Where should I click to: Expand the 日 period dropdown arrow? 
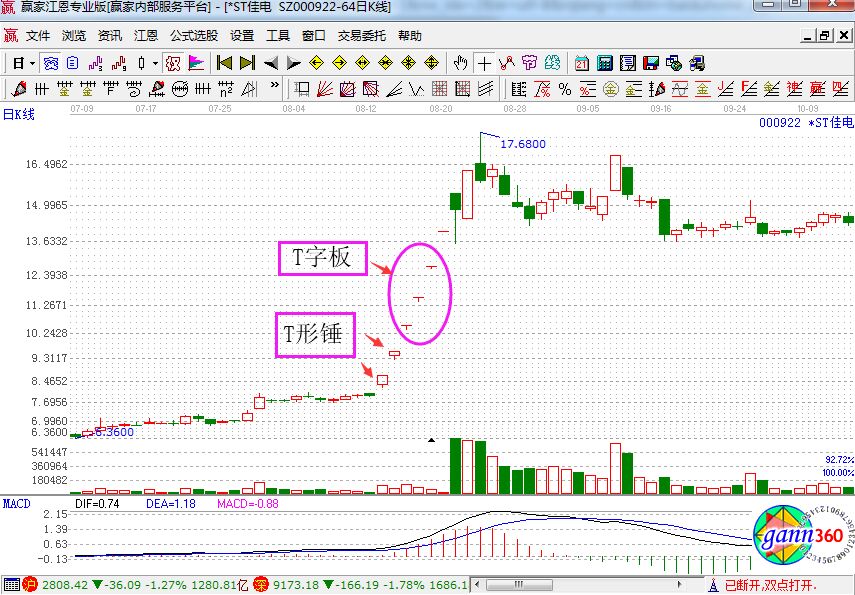[x=32, y=63]
